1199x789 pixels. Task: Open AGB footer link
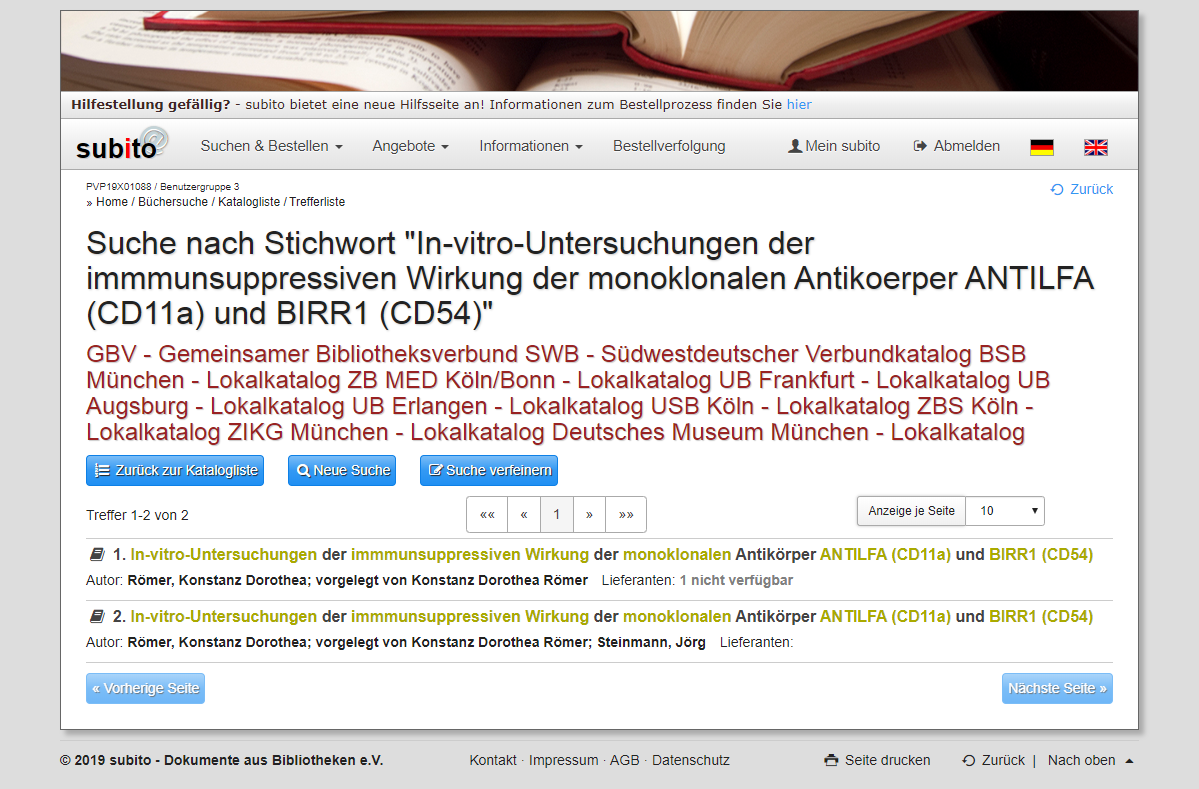click(625, 760)
